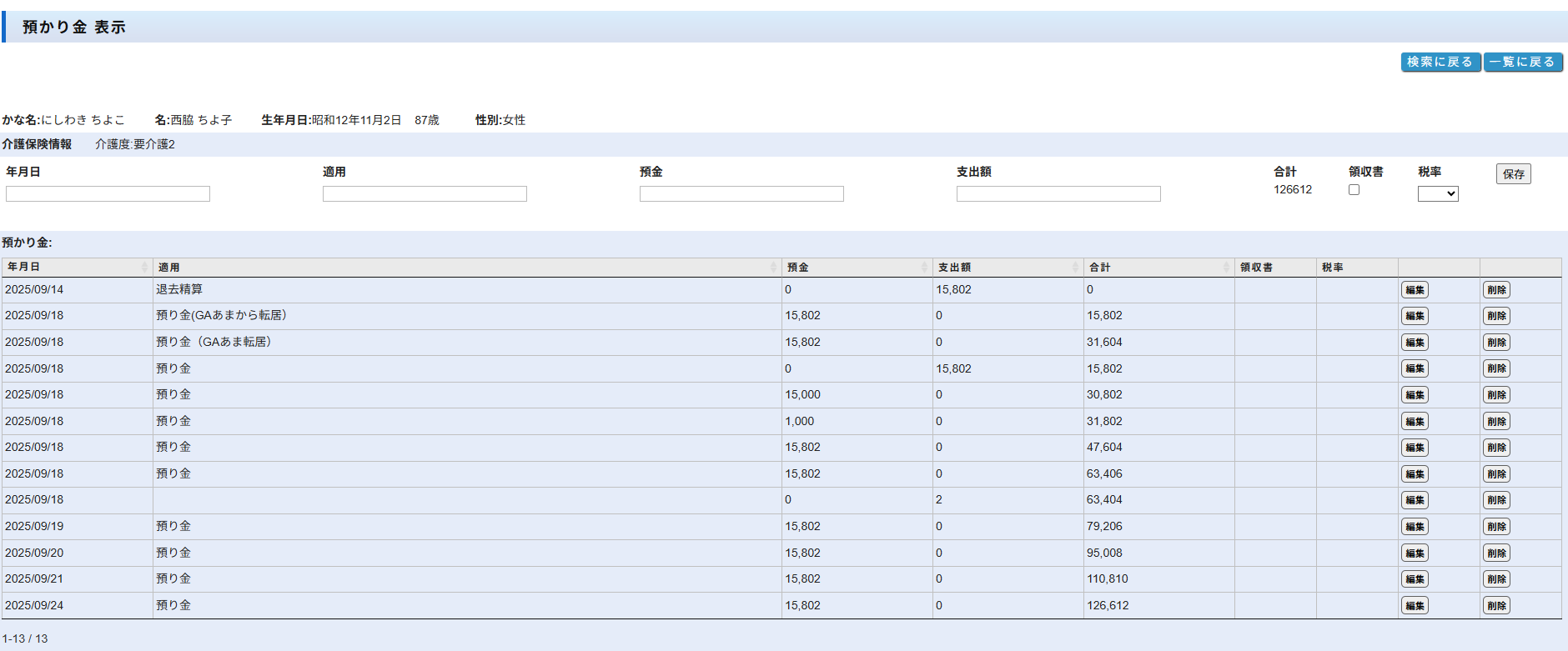Click the 保存 button

coord(1513,174)
